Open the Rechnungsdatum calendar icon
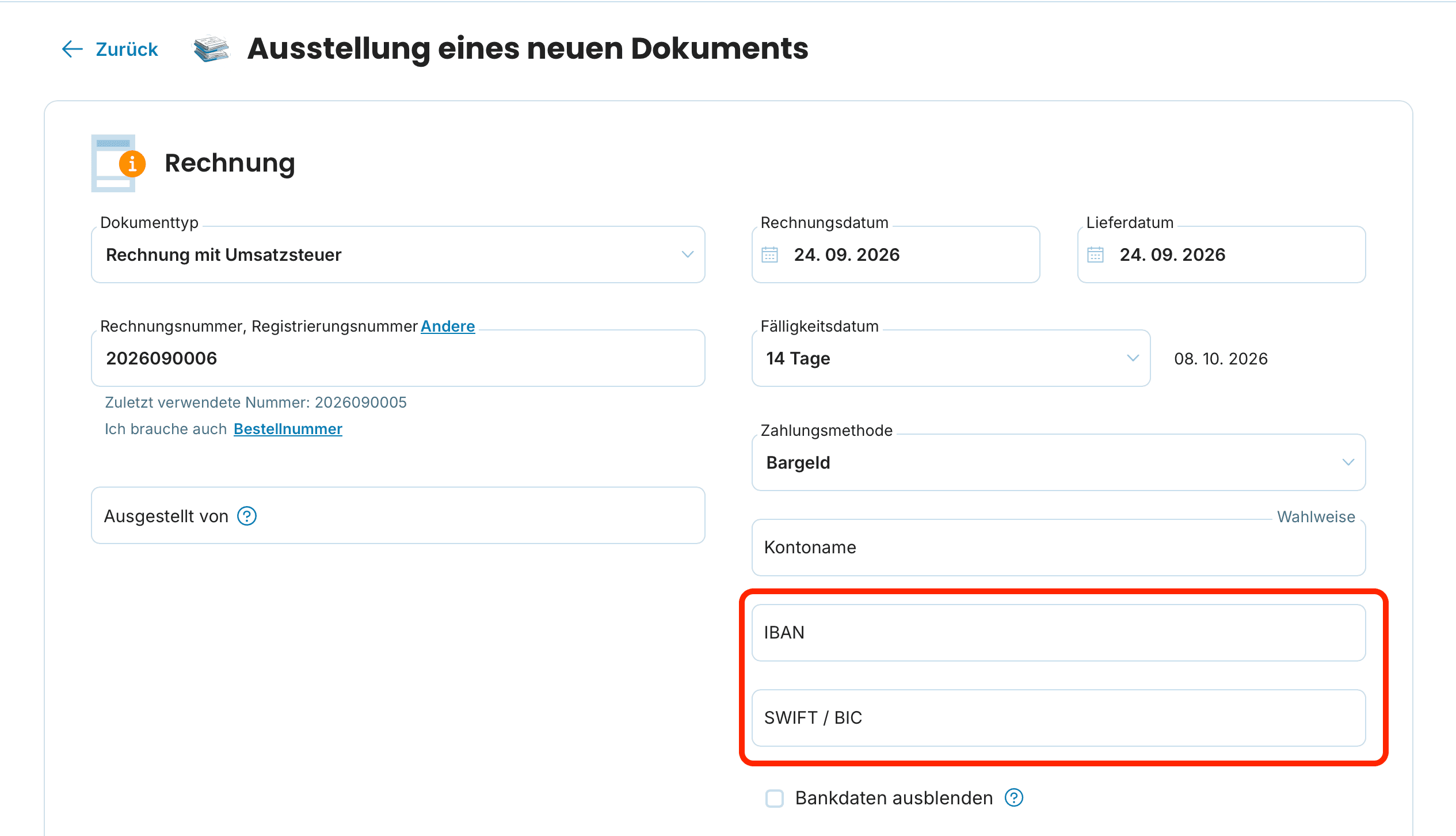This screenshot has height=836, width=1456. 770,254
